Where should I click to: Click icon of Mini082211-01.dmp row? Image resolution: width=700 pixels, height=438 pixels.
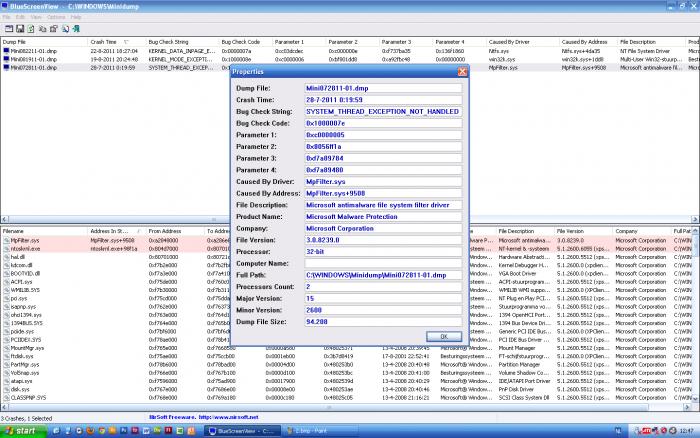[x=6, y=51]
